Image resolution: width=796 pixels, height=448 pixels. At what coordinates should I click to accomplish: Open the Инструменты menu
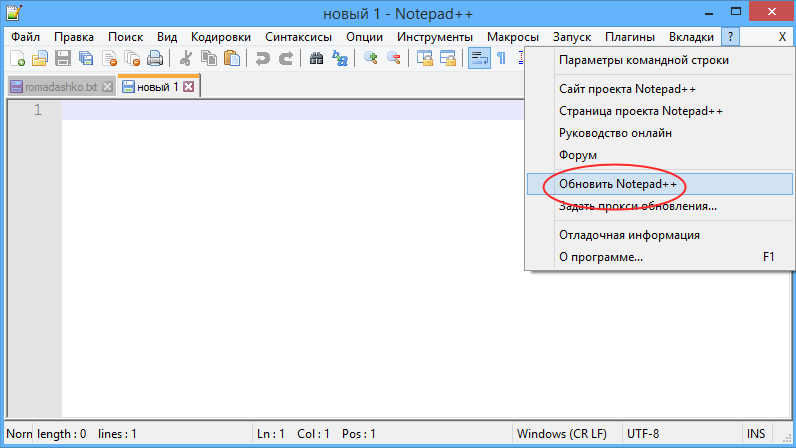(x=435, y=37)
